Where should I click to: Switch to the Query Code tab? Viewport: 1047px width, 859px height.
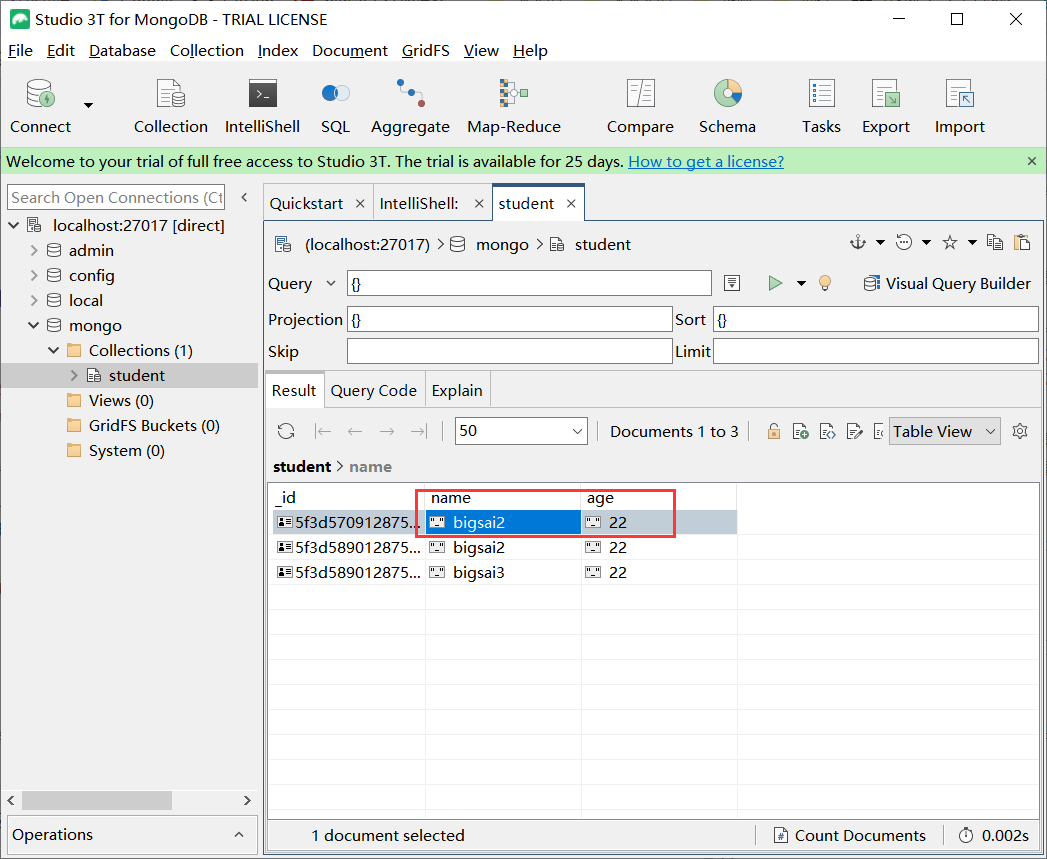pyautogui.click(x=373, y=391)
